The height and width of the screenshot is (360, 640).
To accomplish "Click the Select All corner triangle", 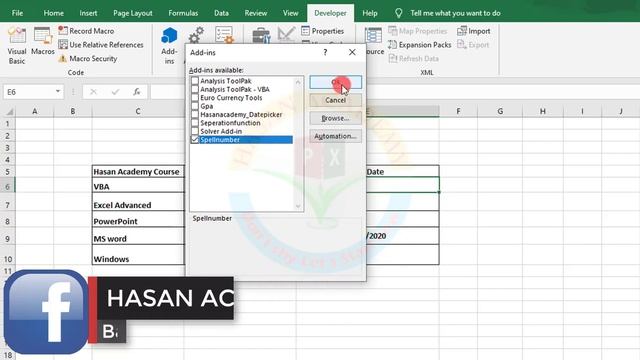I will coord(9,111).
